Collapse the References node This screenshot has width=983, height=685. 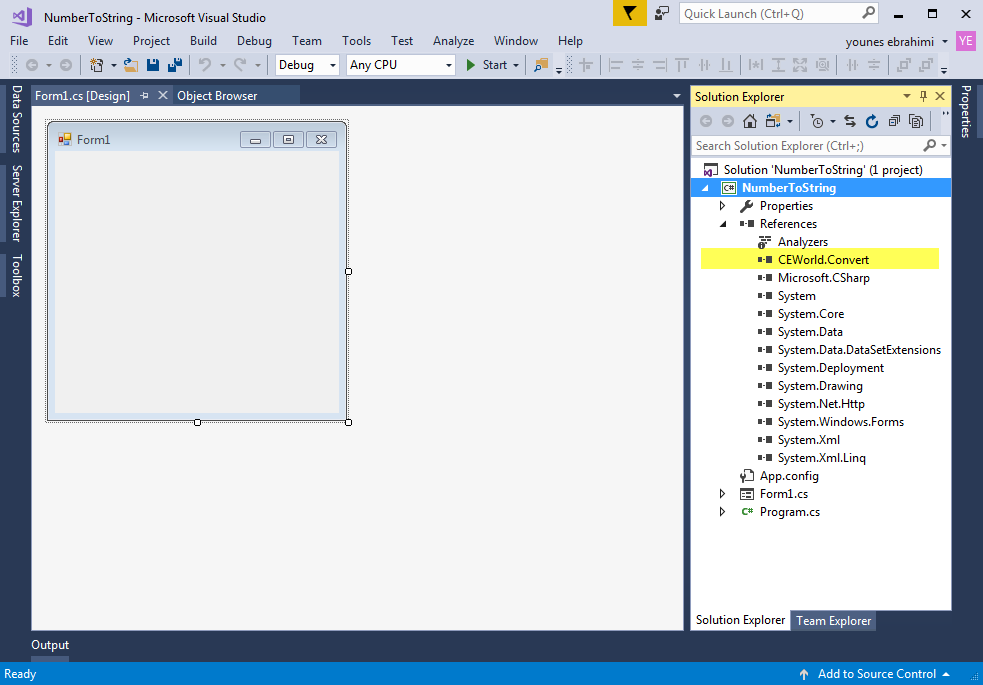[x=723, y=224]
